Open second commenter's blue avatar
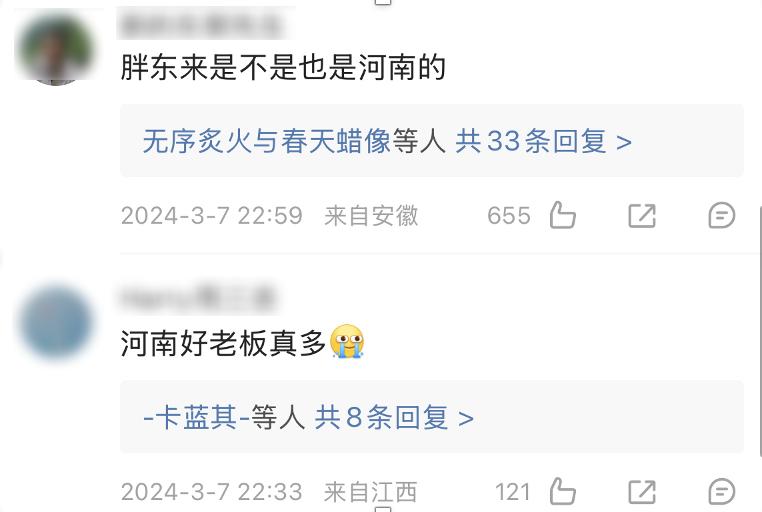Viewport: 762px width, 512px height. point(55,323)
